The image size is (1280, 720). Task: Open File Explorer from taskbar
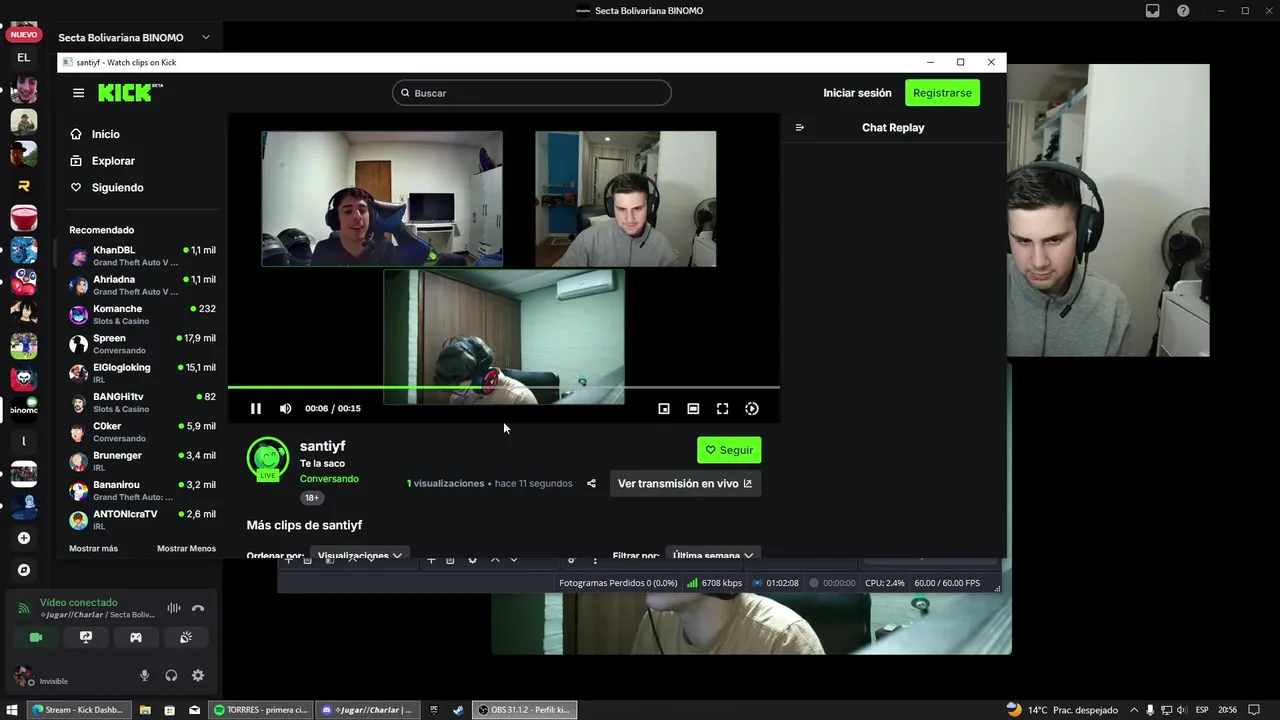pyautogui.click(x=145, y=710)
